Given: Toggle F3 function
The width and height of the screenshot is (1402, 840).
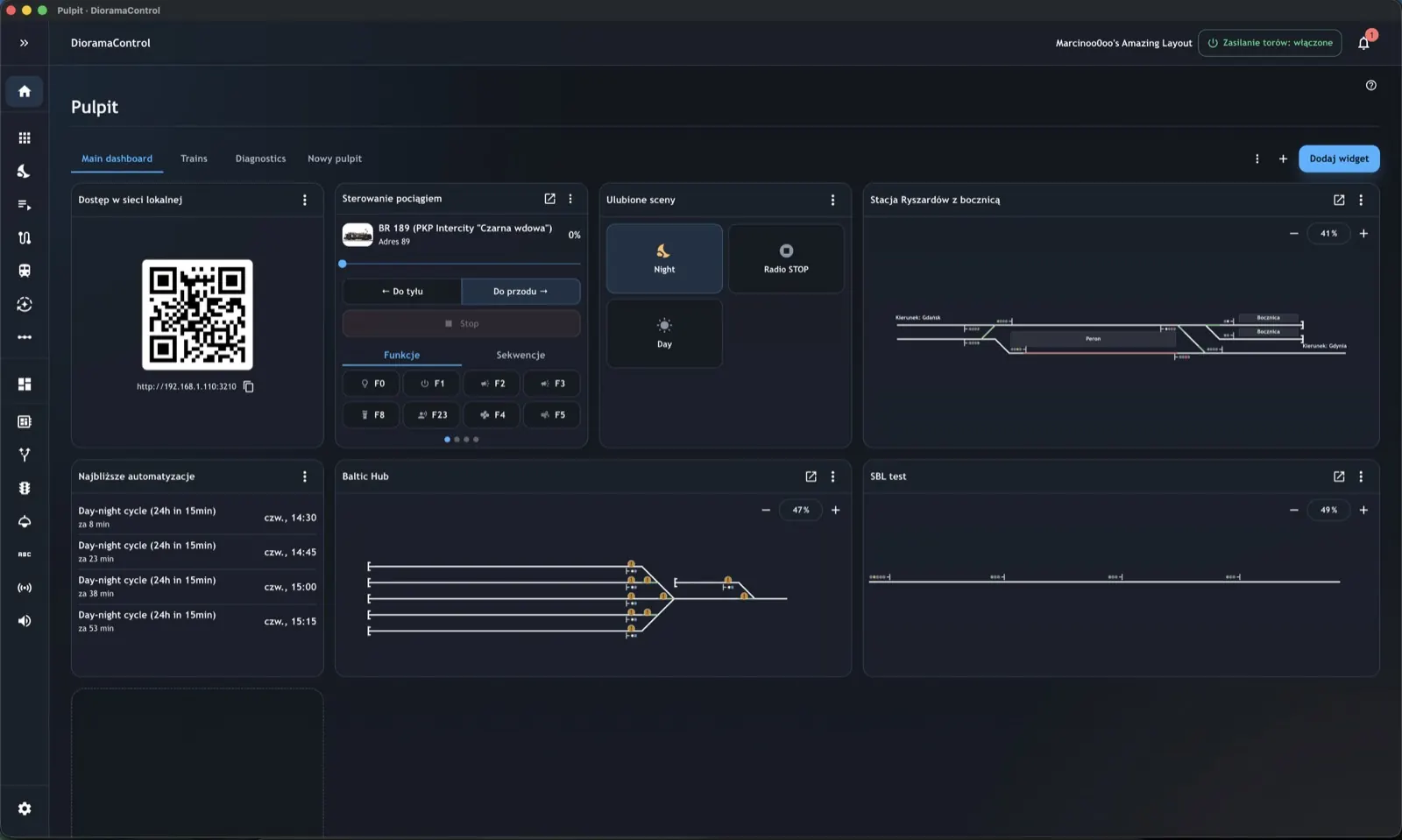Looking at the screenshot, I should (x=552, y=384).
